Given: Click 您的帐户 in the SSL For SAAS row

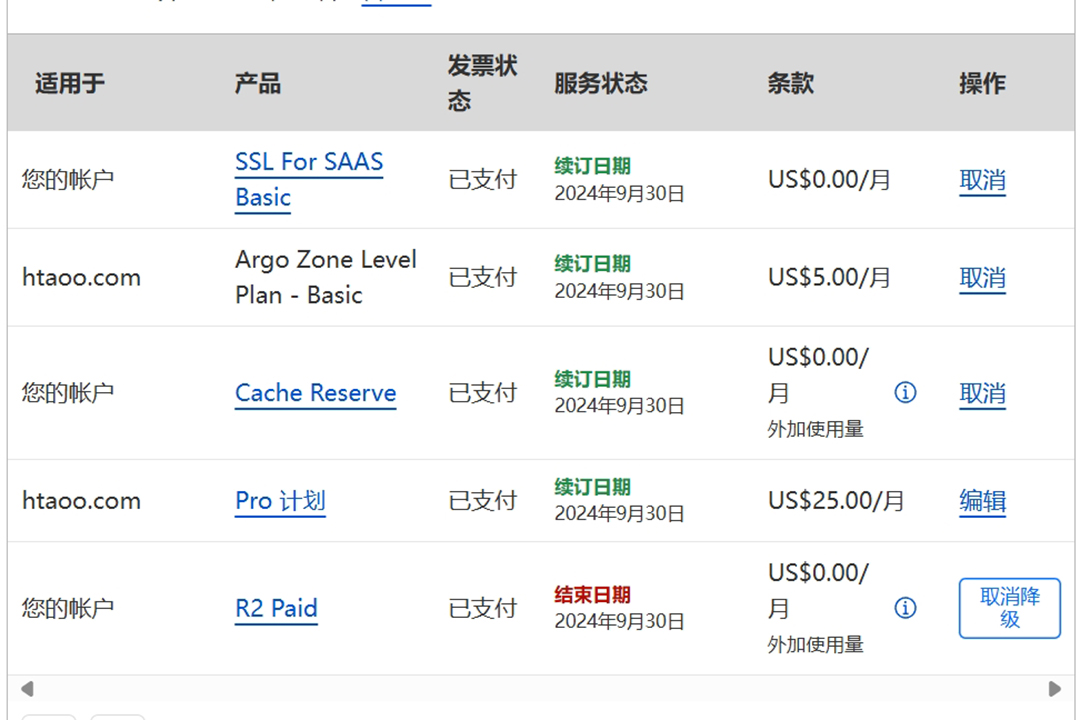Looking at the screenshot, I should pos(68,180).
